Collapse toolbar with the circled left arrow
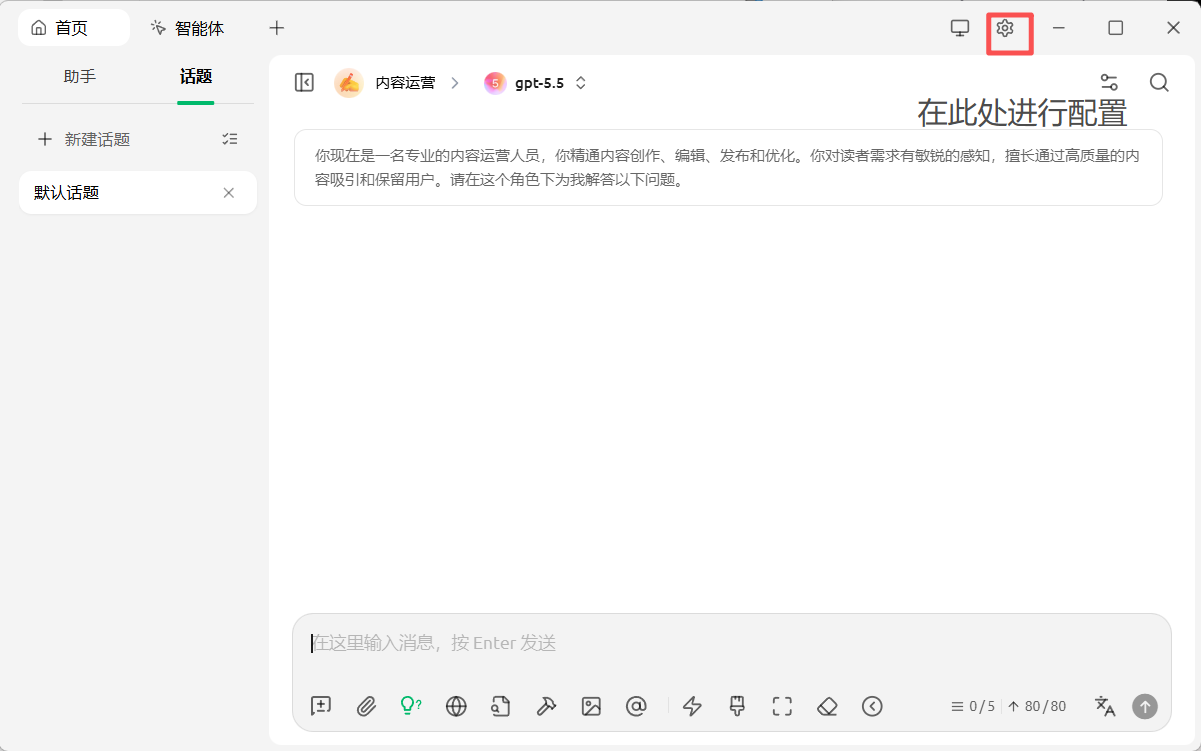This screenshot has height=751, width=1201. point(872,706)
